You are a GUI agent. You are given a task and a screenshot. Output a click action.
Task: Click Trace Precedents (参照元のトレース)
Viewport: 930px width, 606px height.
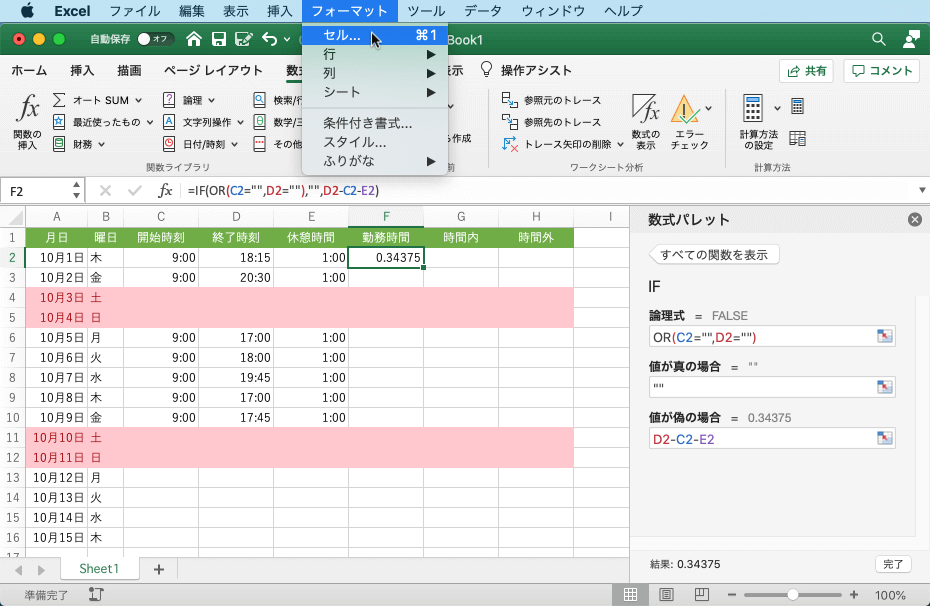552,100
